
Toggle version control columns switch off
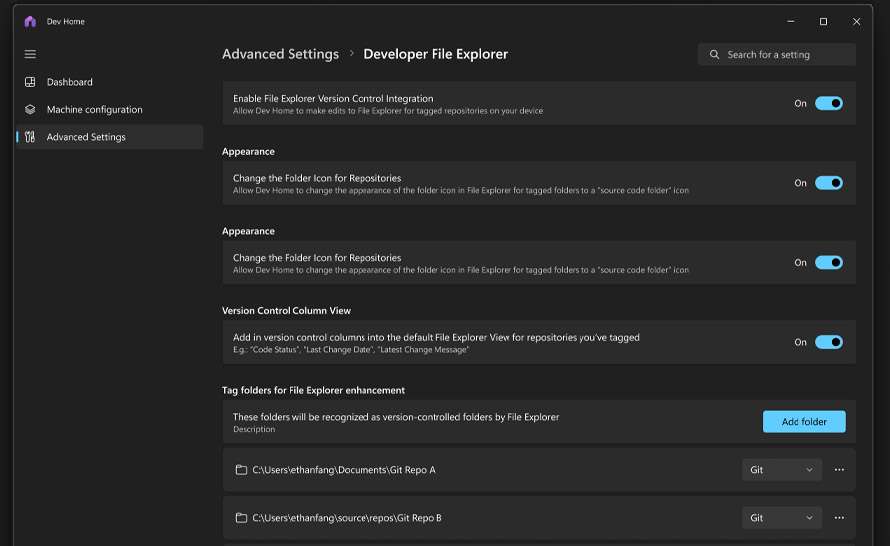(829, 342)
